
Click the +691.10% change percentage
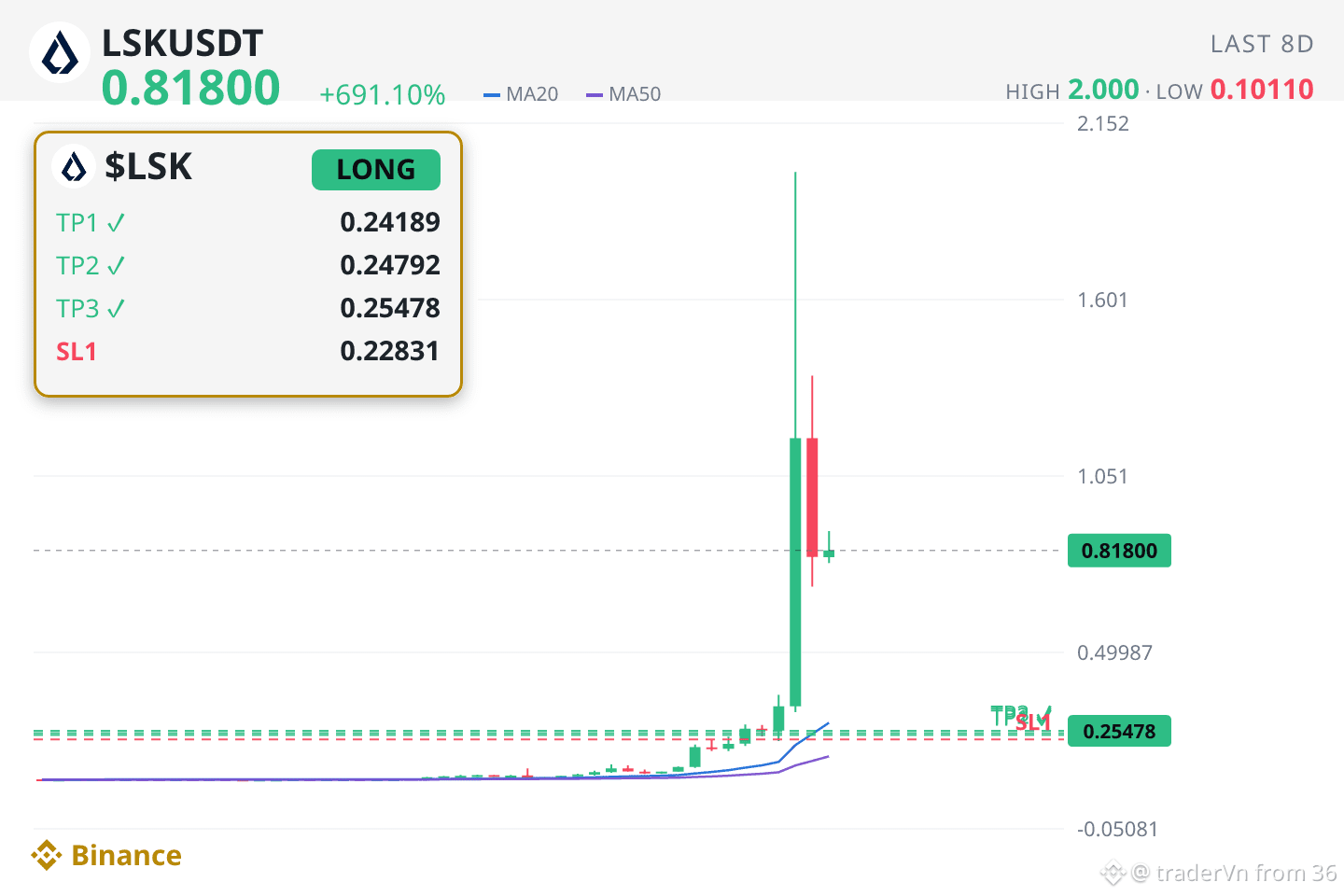coord(382,94)
